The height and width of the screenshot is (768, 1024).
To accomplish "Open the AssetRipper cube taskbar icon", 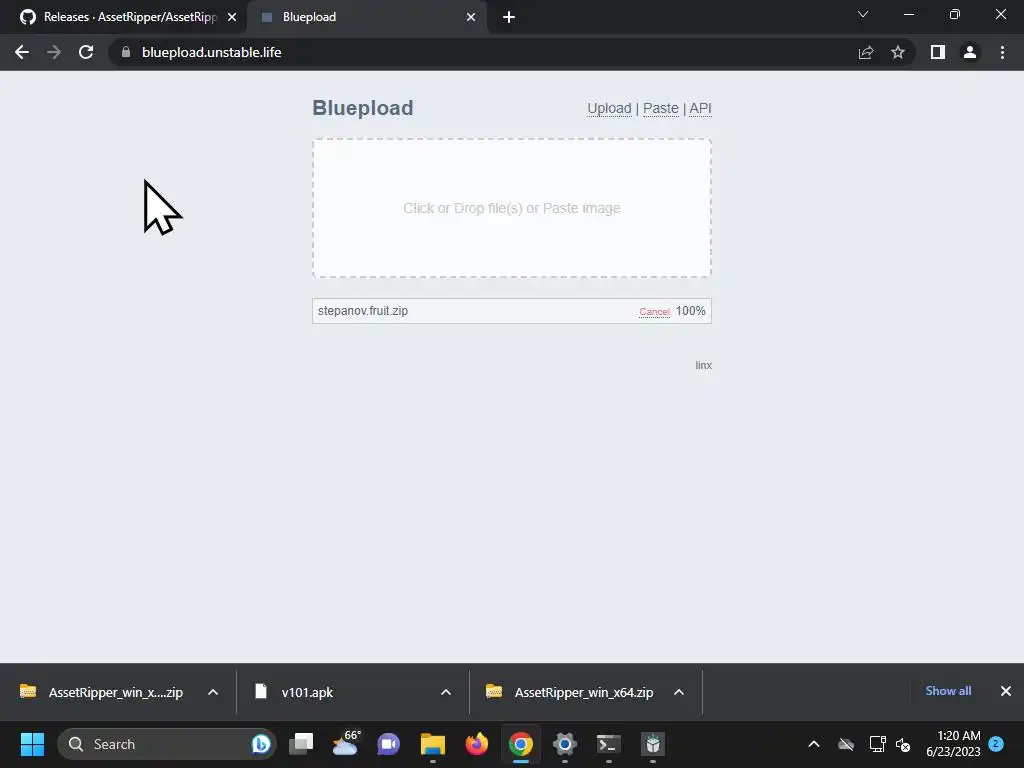I will click(x=652, y=744).
